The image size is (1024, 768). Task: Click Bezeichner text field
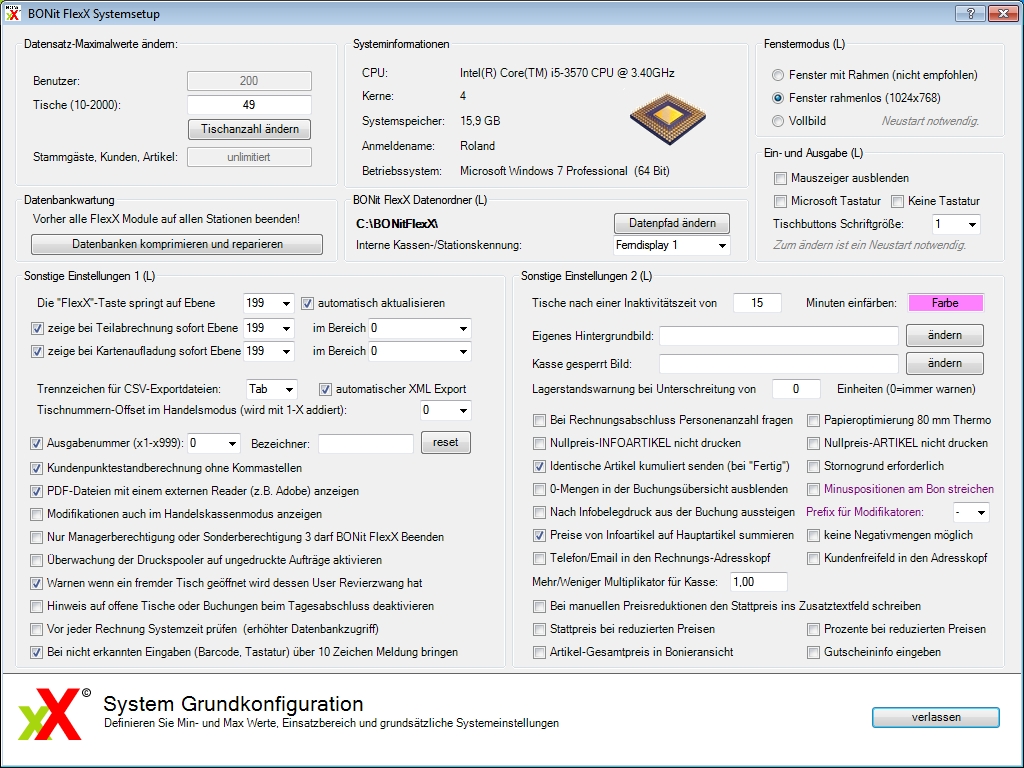(366, 444)
